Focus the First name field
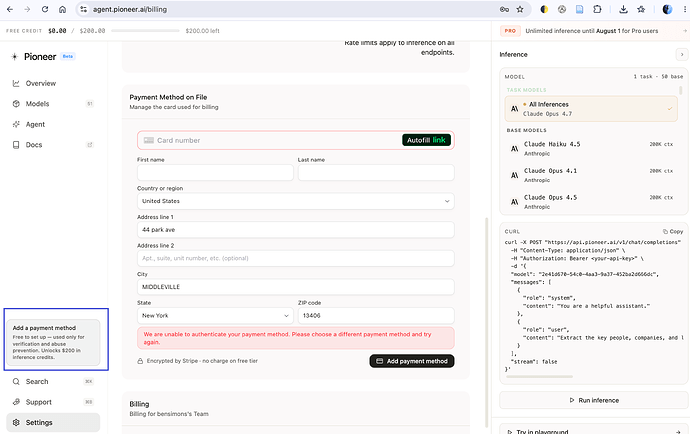This screenshot has height=434, width=690. (215, 173)
